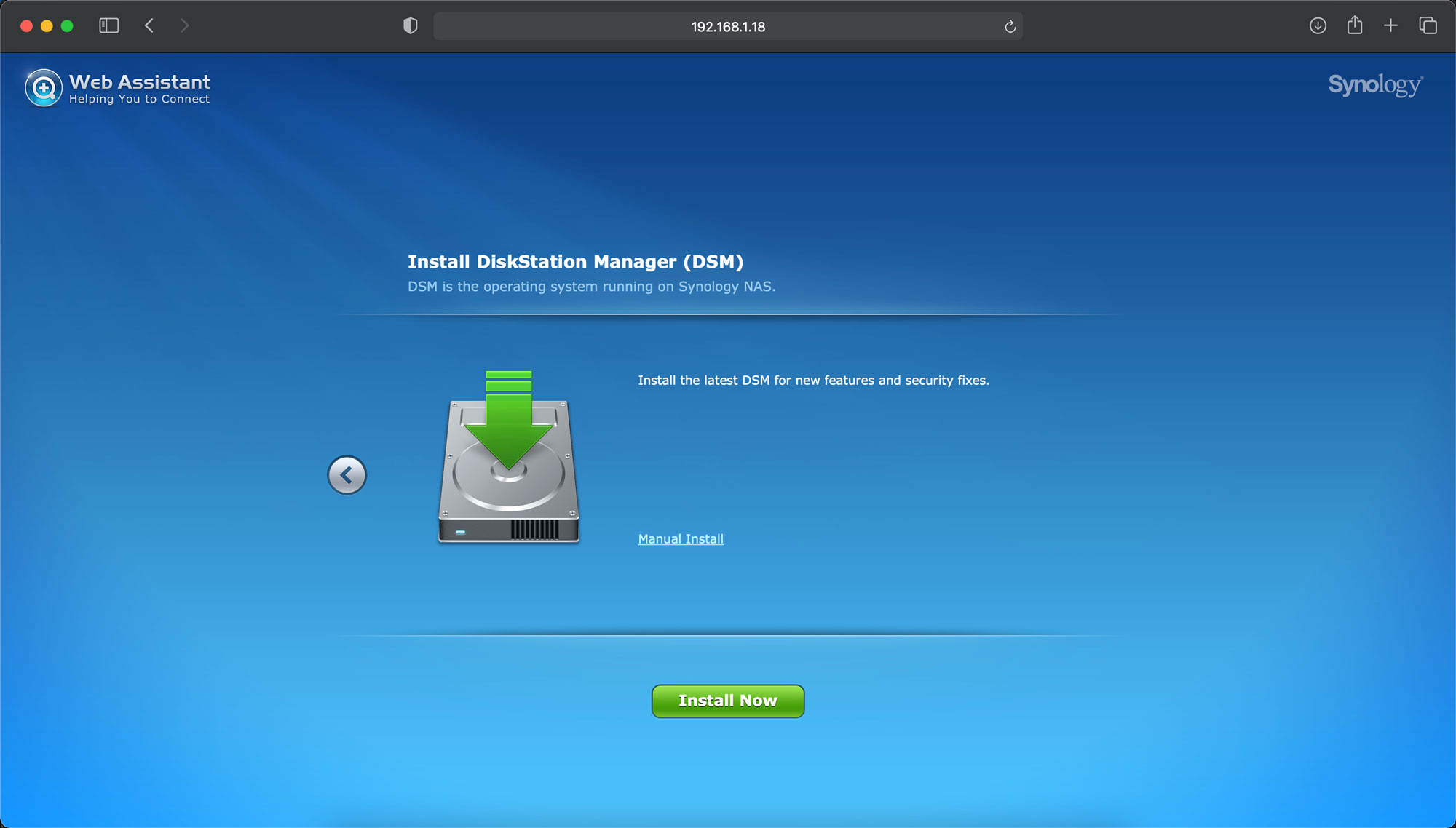Click the 'Install DiskStation Manager (DSM)' heading
The width and height of the screenshot is (1456, 828).
tap(575, 262)
